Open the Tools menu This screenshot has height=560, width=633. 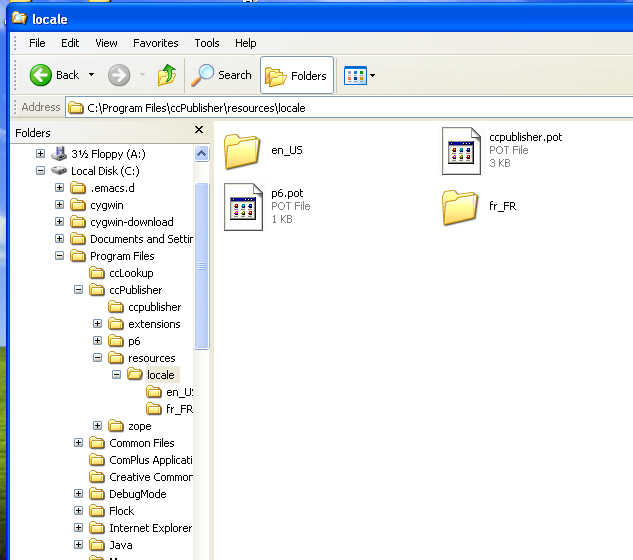click(207, 43)
